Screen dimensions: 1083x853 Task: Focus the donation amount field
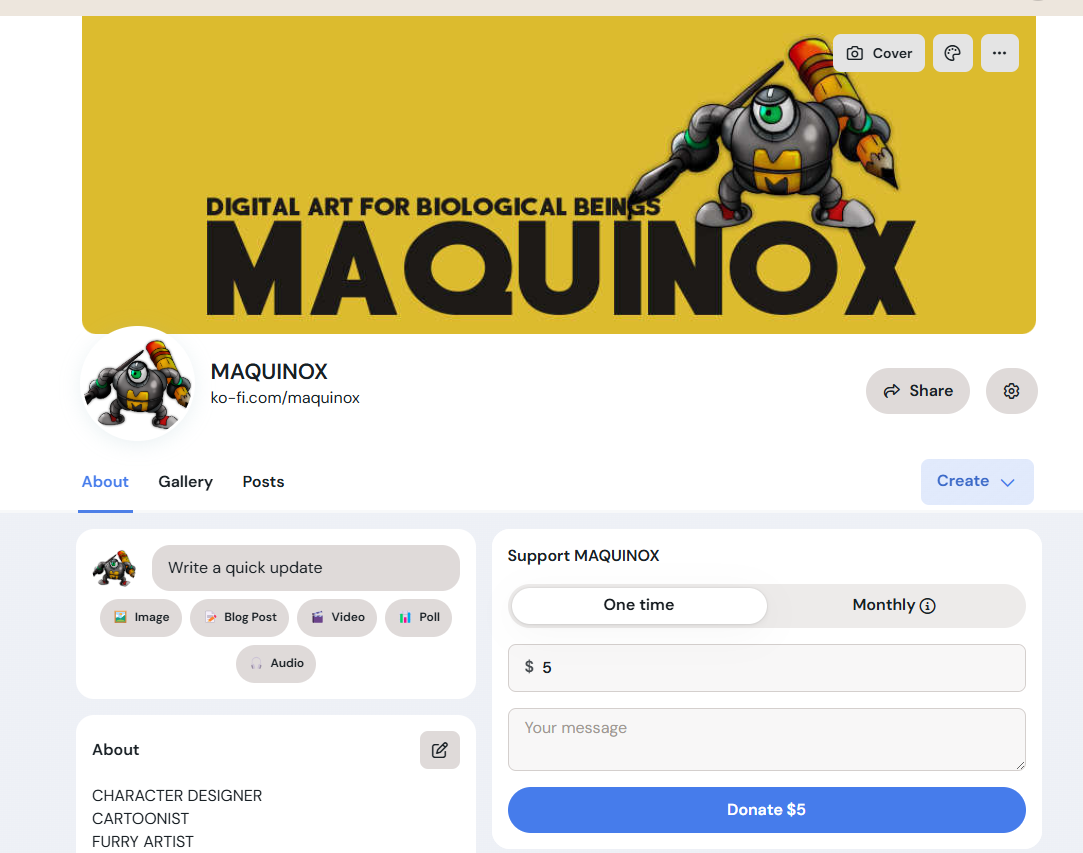click(767, 668)
